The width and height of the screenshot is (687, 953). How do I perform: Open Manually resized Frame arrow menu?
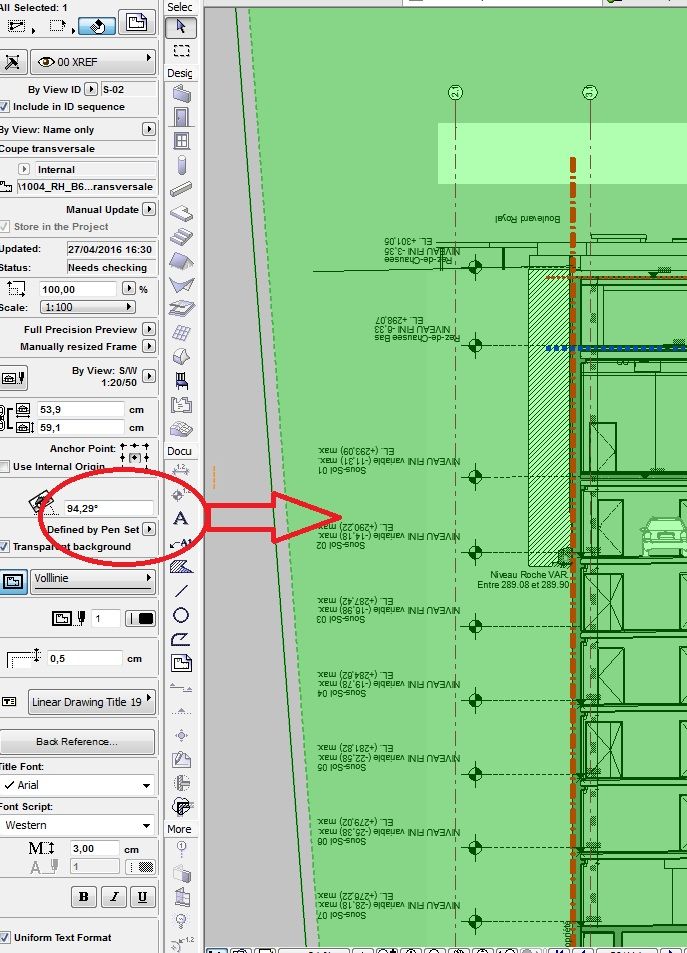(x=149, y=346)
